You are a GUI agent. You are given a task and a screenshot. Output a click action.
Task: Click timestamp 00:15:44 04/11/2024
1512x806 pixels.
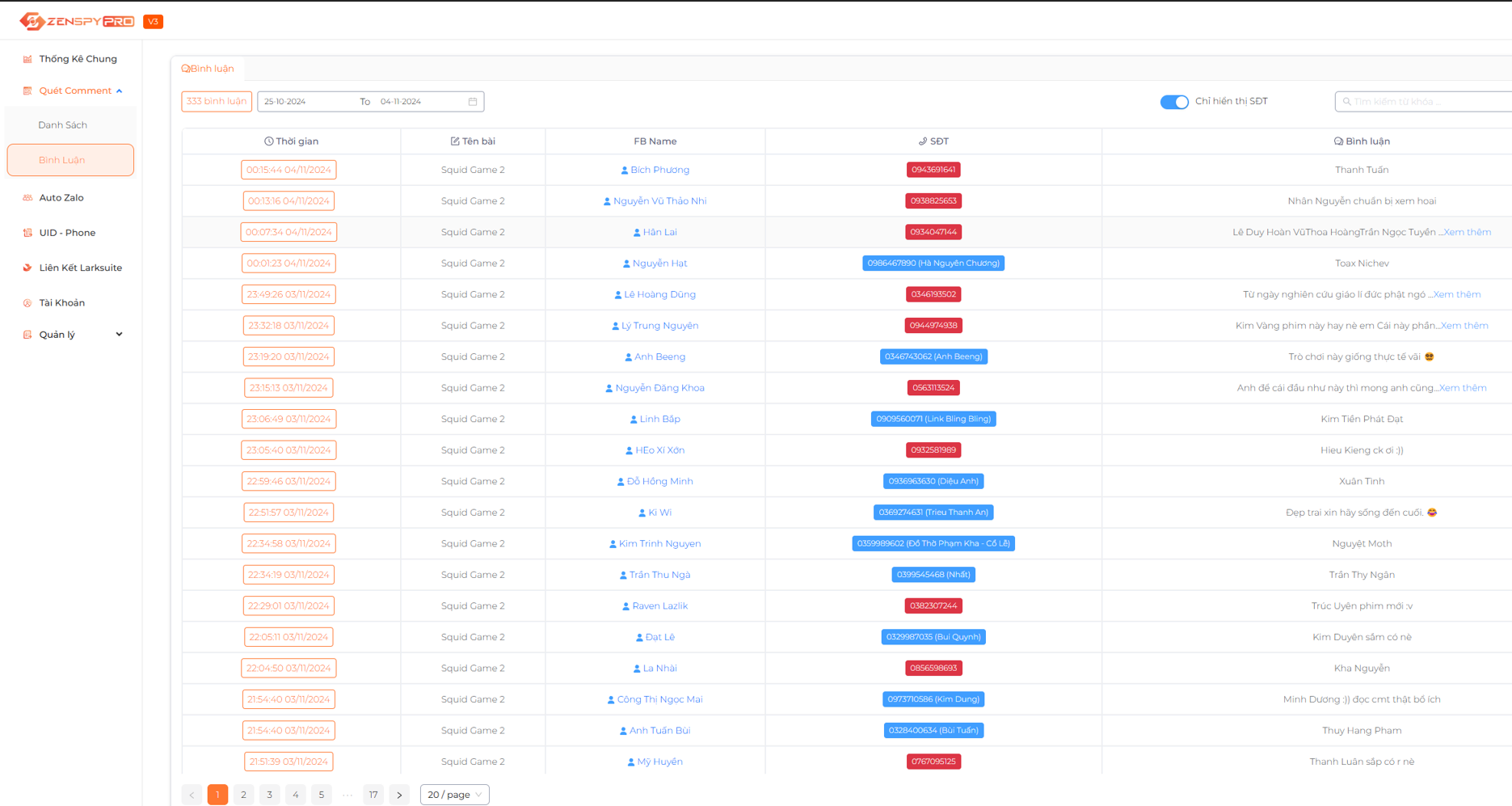[x=289, y=170]
